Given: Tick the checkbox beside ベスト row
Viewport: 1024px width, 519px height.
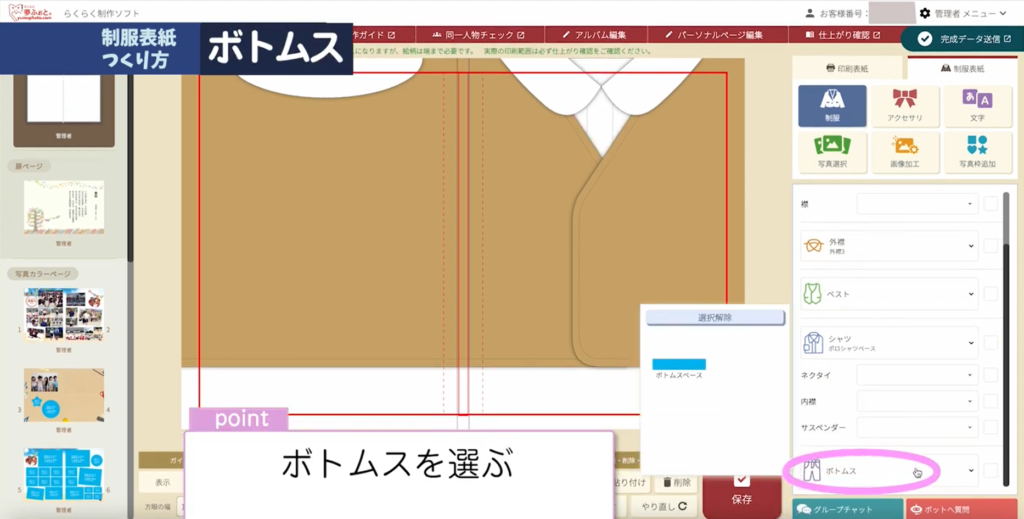Looking at the screenshot, I should pos(990,294).
